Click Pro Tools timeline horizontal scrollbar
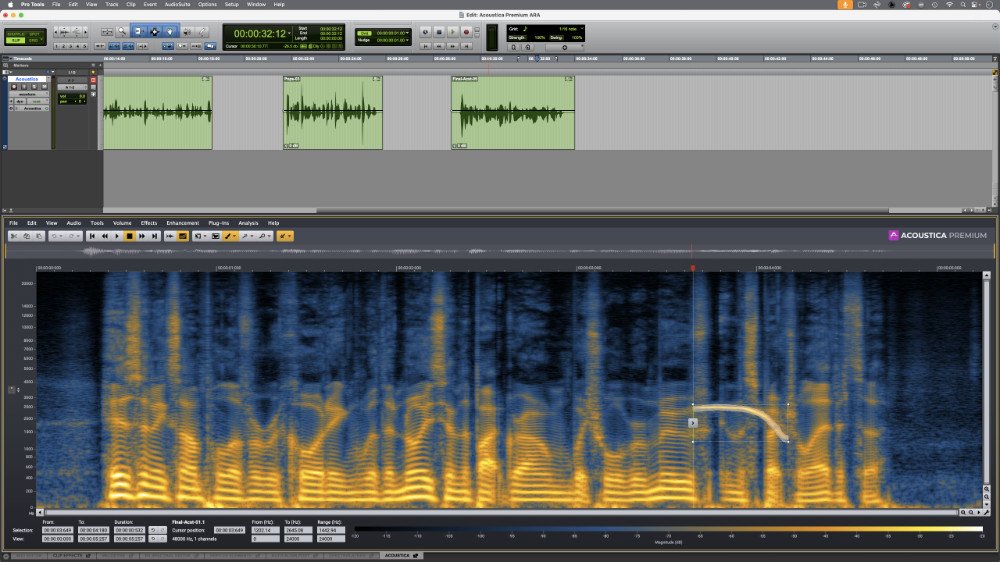The width and height of the screenshot is (1000, 562). point(603,210)
